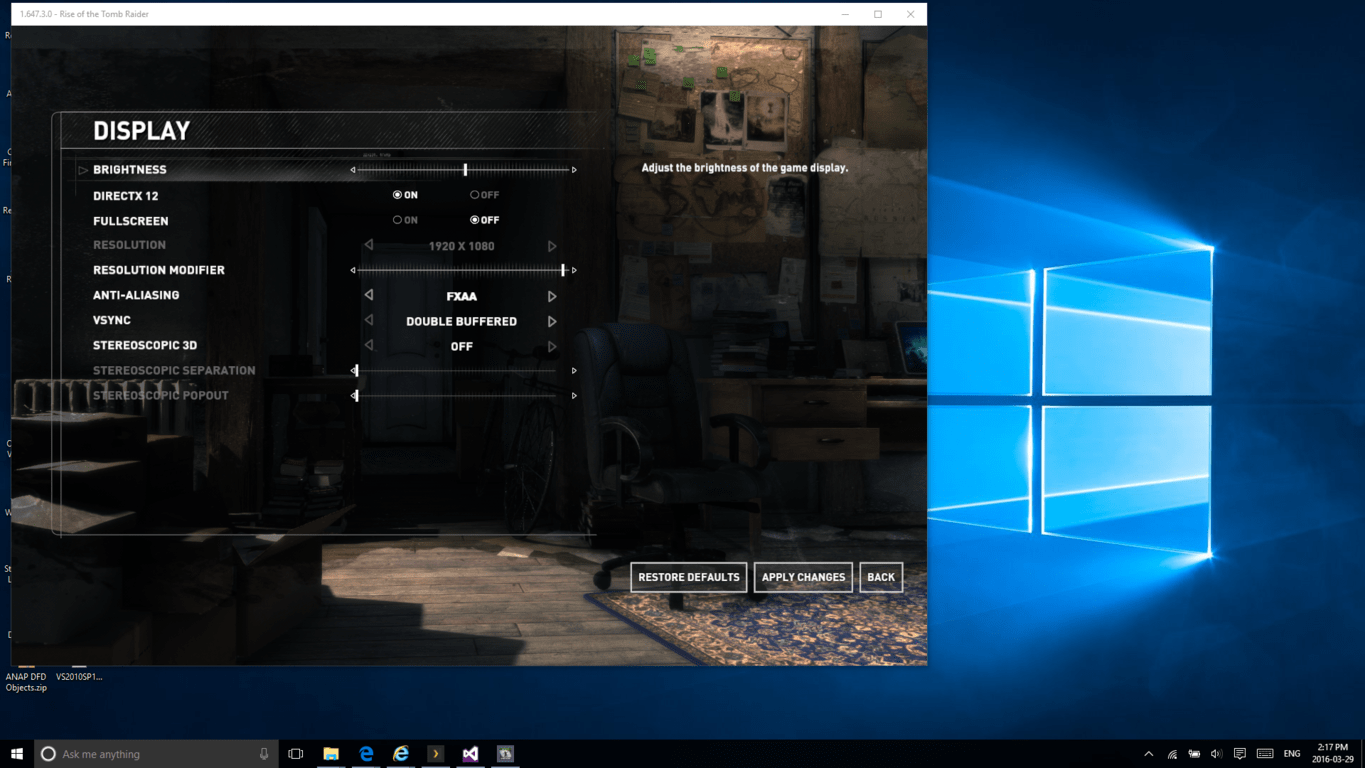Screen dimensions: 1365x768
Task: Click the Apply Changes button
Action: [x=803, y=577]
